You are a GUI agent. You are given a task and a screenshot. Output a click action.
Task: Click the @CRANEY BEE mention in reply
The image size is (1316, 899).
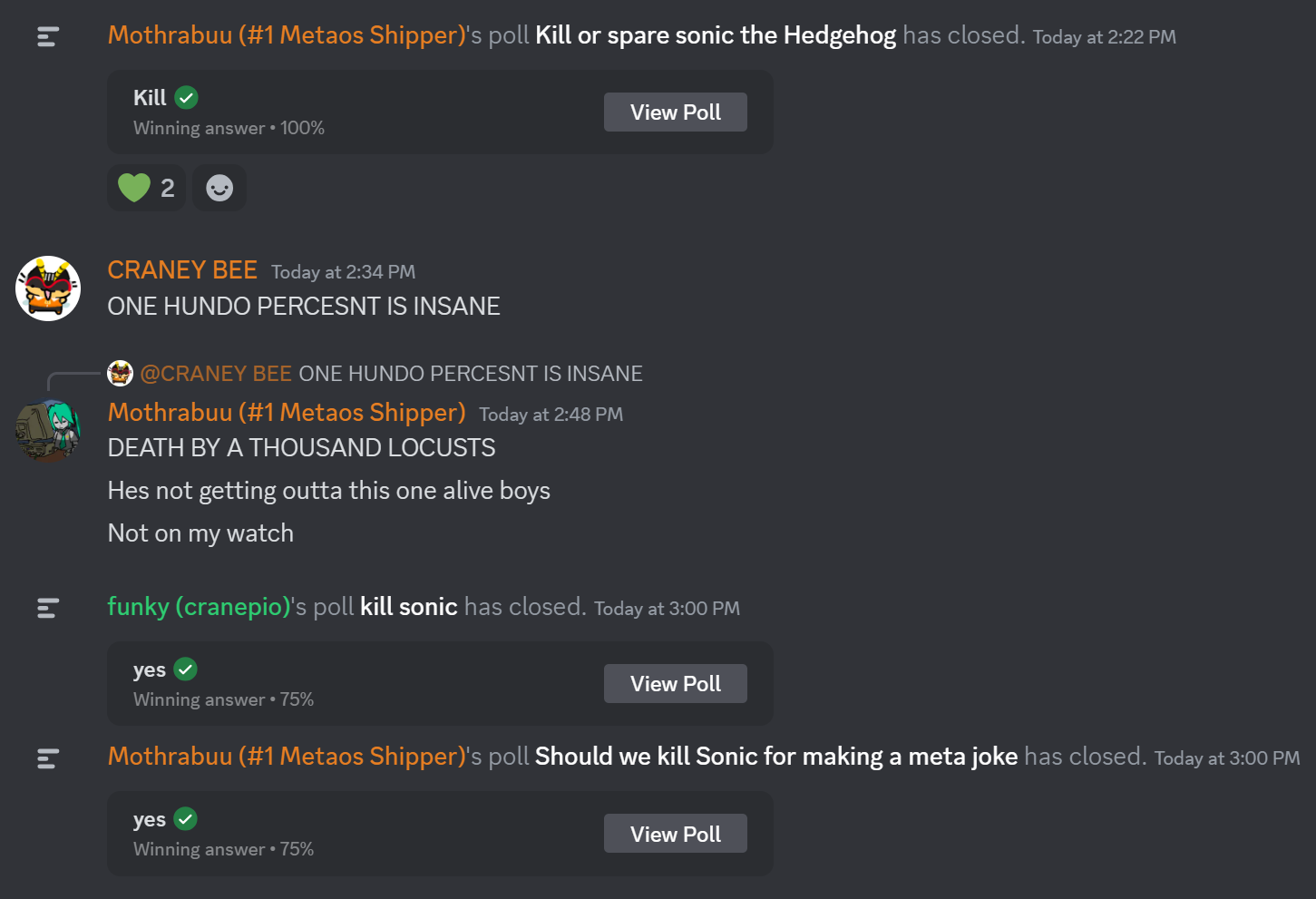tap(216, 374)
